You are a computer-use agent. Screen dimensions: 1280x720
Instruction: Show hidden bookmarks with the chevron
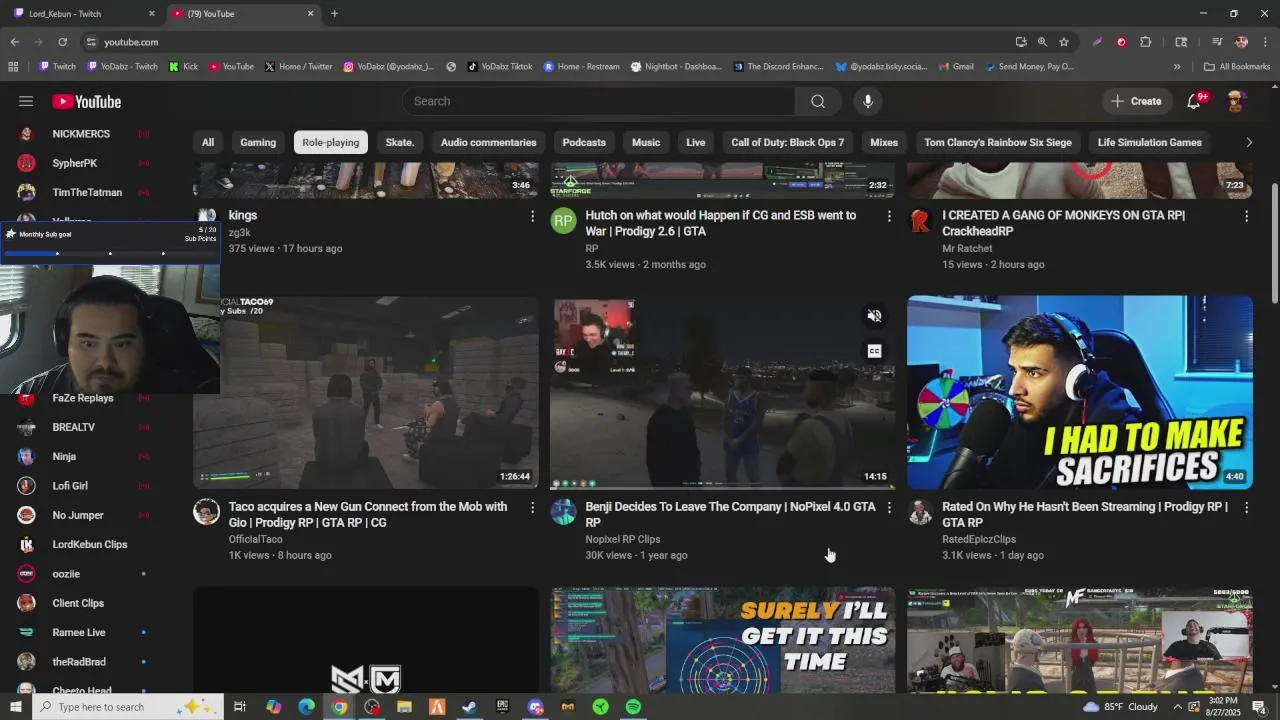(1177, 67)
